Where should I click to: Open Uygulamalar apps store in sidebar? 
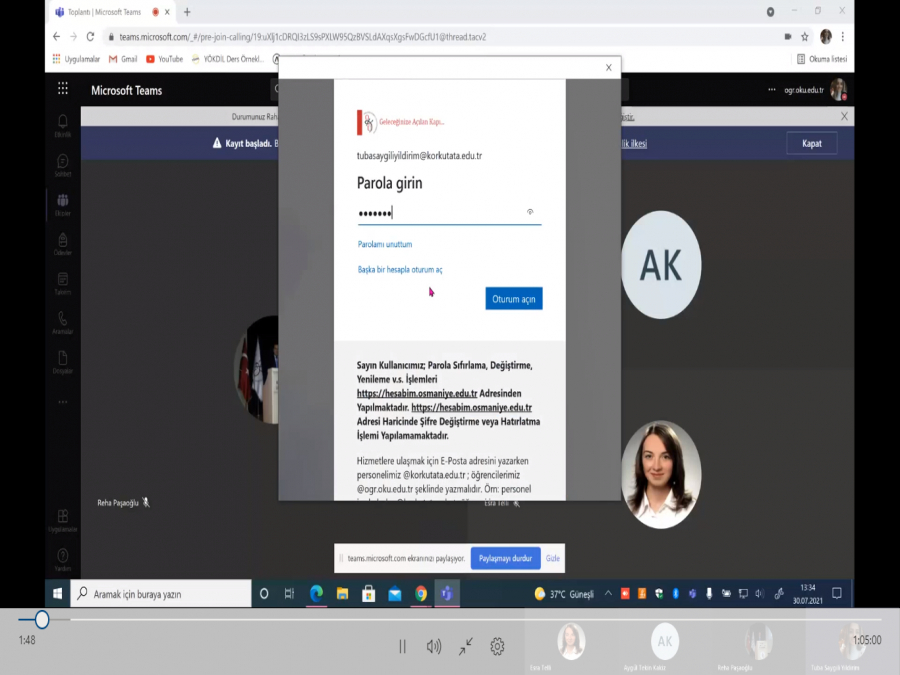click(63, 521)
